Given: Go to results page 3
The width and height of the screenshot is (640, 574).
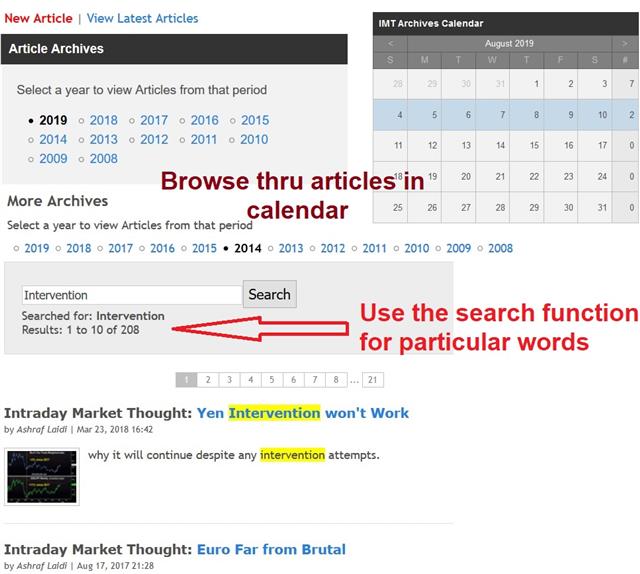Looking at the screenshot, I should click(x=229, y=380).
